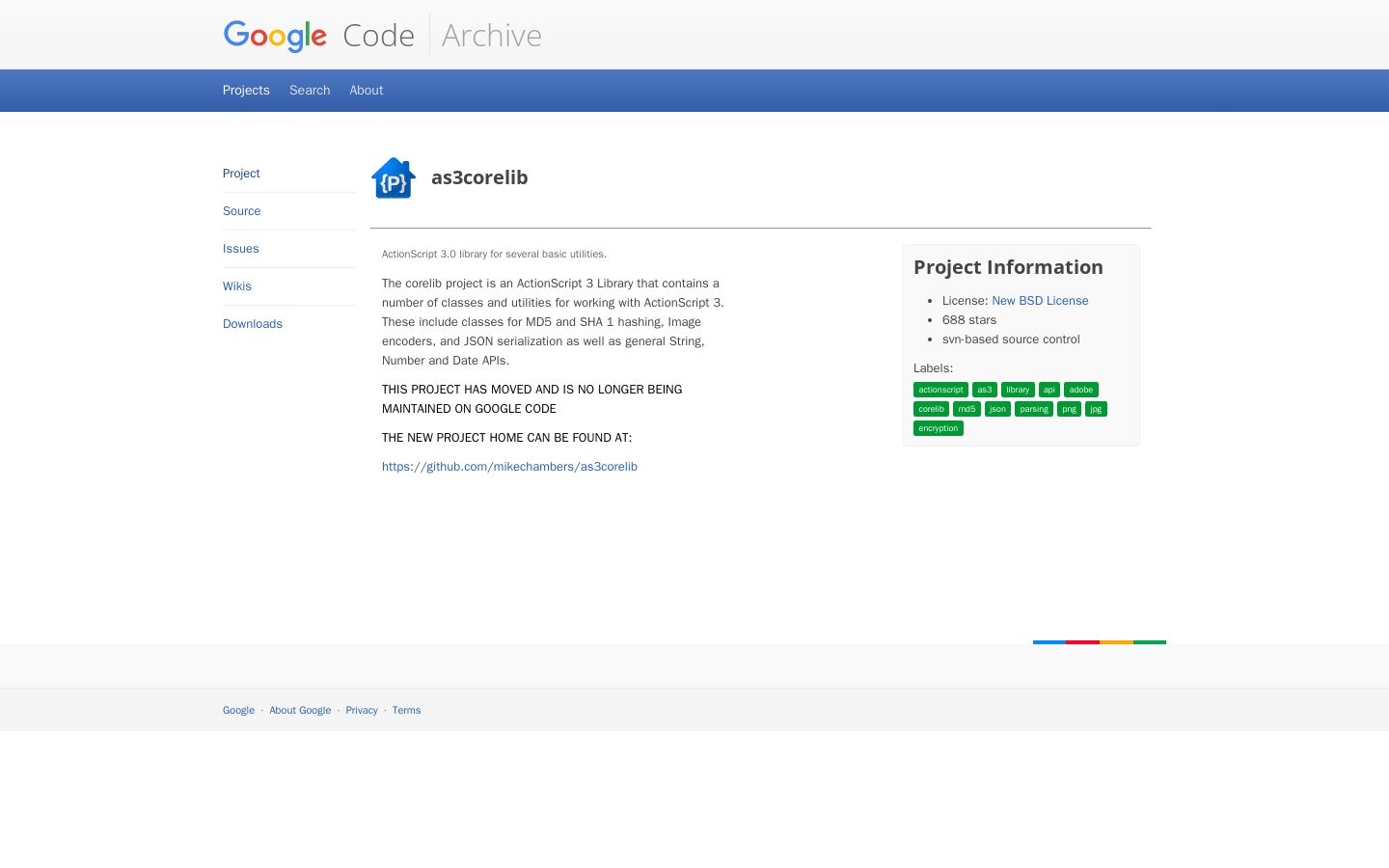The height and width of the screenshot is (868, 1389).
Task: Select Downloads in the left sidebar
Action: pyautogui.click(x=253, y=324)
